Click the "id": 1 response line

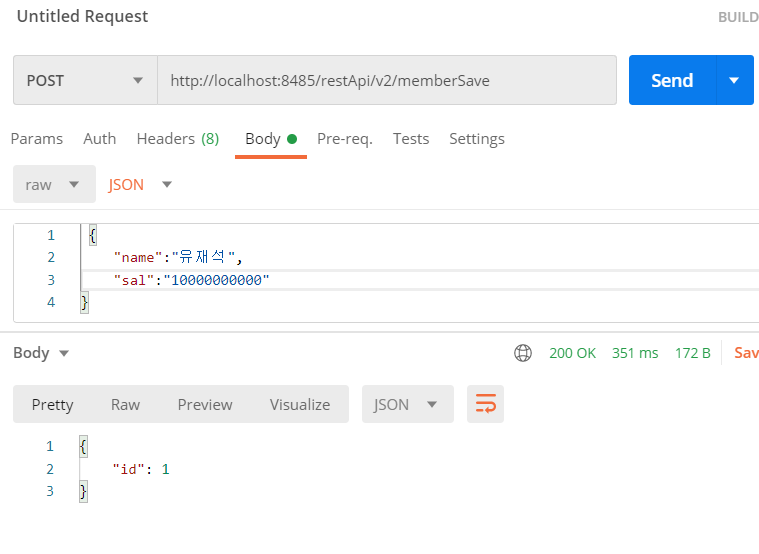pos(141,469)
